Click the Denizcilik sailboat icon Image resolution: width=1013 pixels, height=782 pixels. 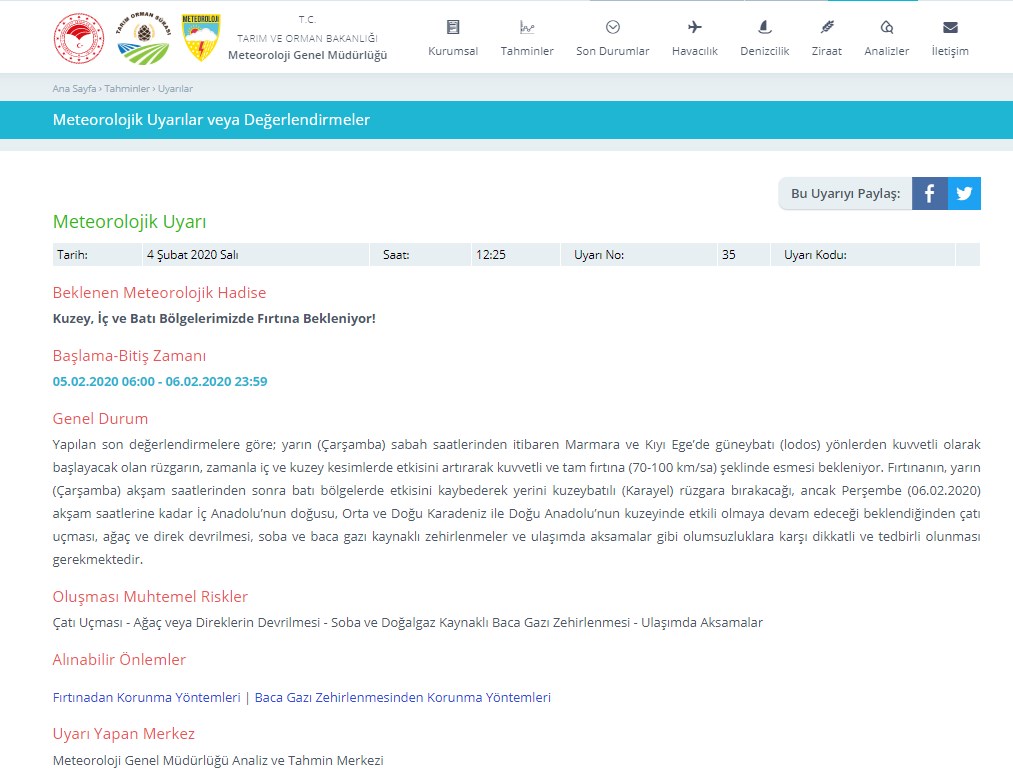tap(764, 27)
